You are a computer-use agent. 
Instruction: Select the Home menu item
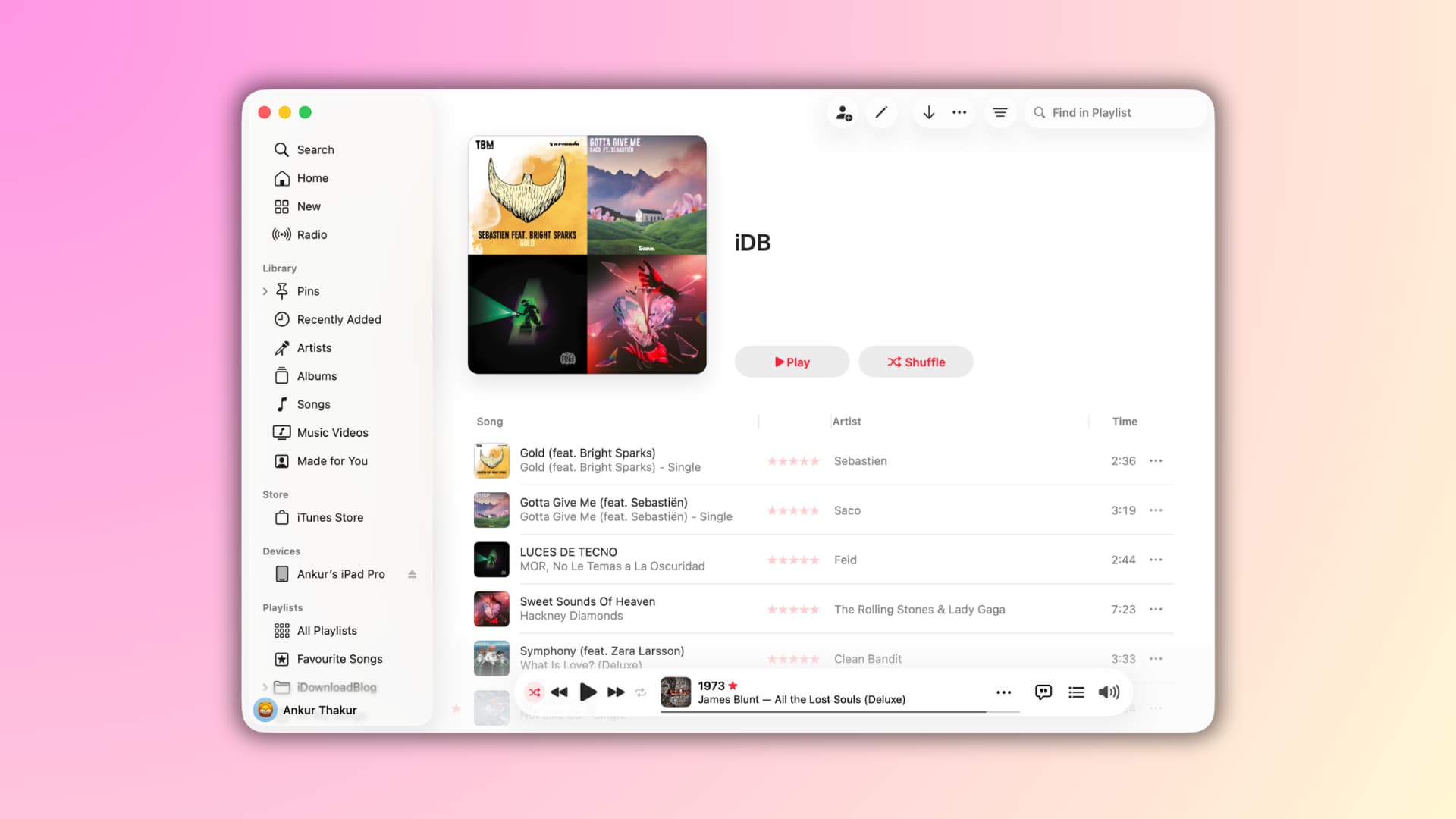point(312,177)
